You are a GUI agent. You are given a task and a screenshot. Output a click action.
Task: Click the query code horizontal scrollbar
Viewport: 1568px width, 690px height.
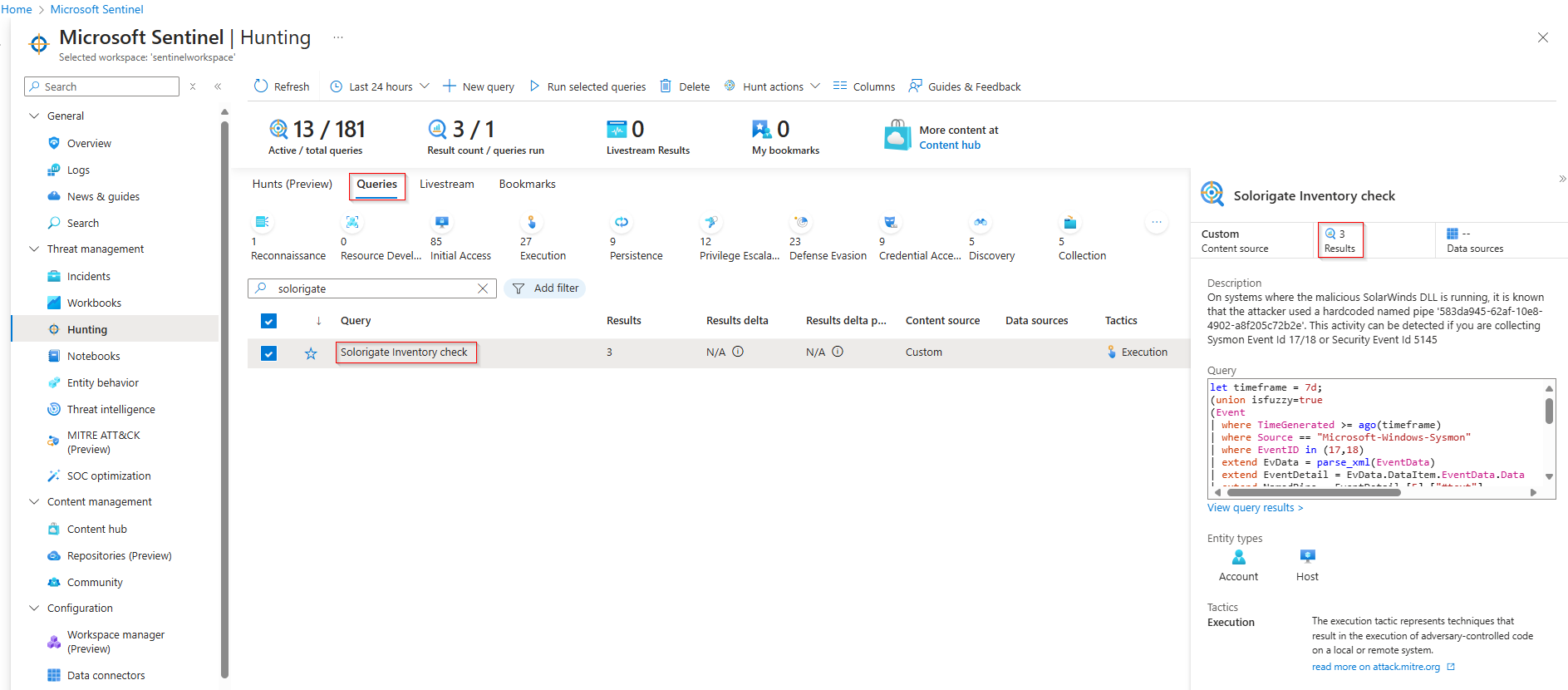point(1313,492)
